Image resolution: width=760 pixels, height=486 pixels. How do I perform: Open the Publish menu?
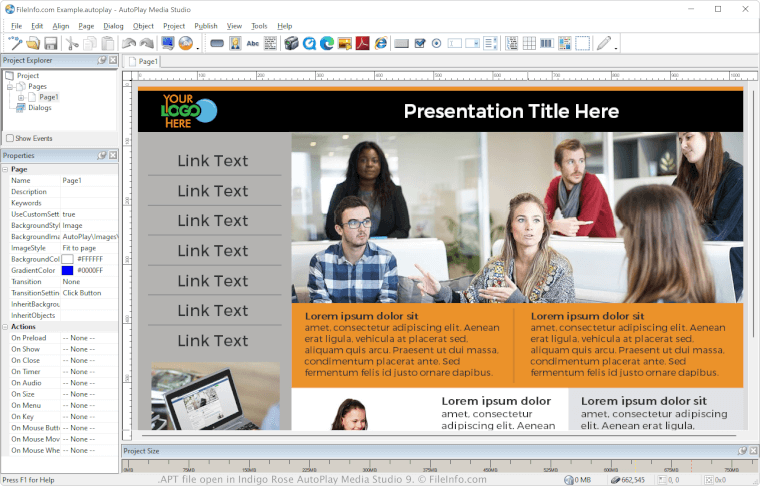206,25
